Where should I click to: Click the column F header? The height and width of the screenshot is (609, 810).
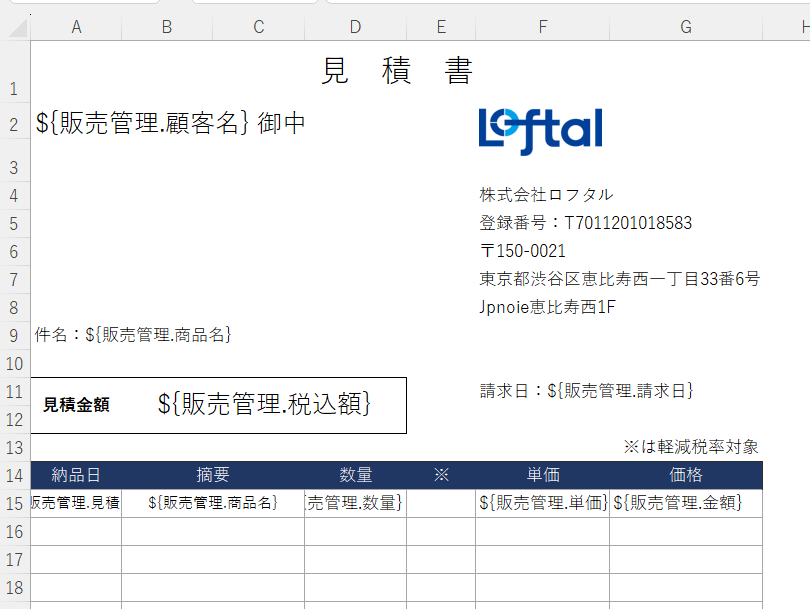coord(542,28)
